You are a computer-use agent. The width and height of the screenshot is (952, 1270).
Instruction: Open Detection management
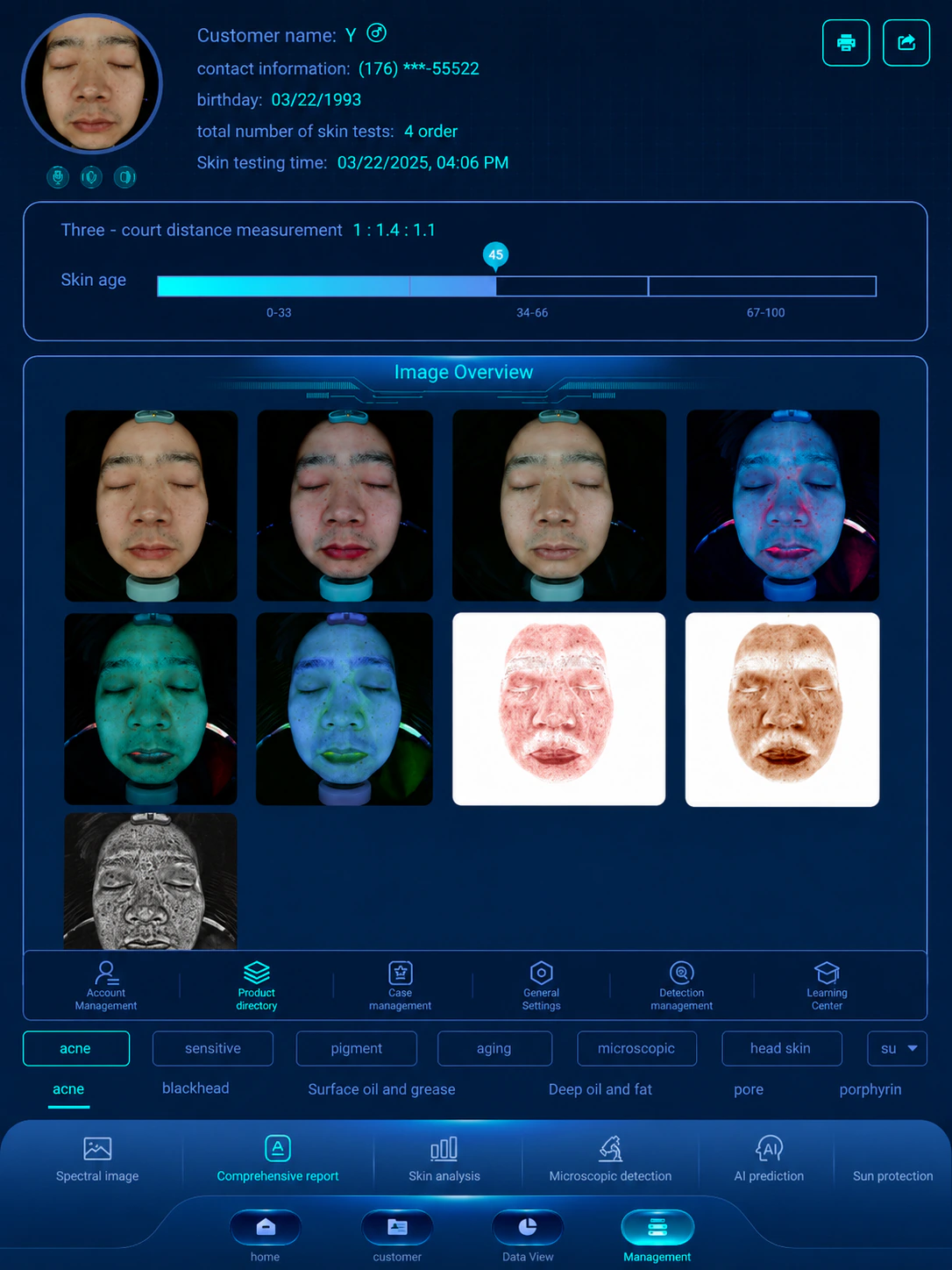coord(682,986)
